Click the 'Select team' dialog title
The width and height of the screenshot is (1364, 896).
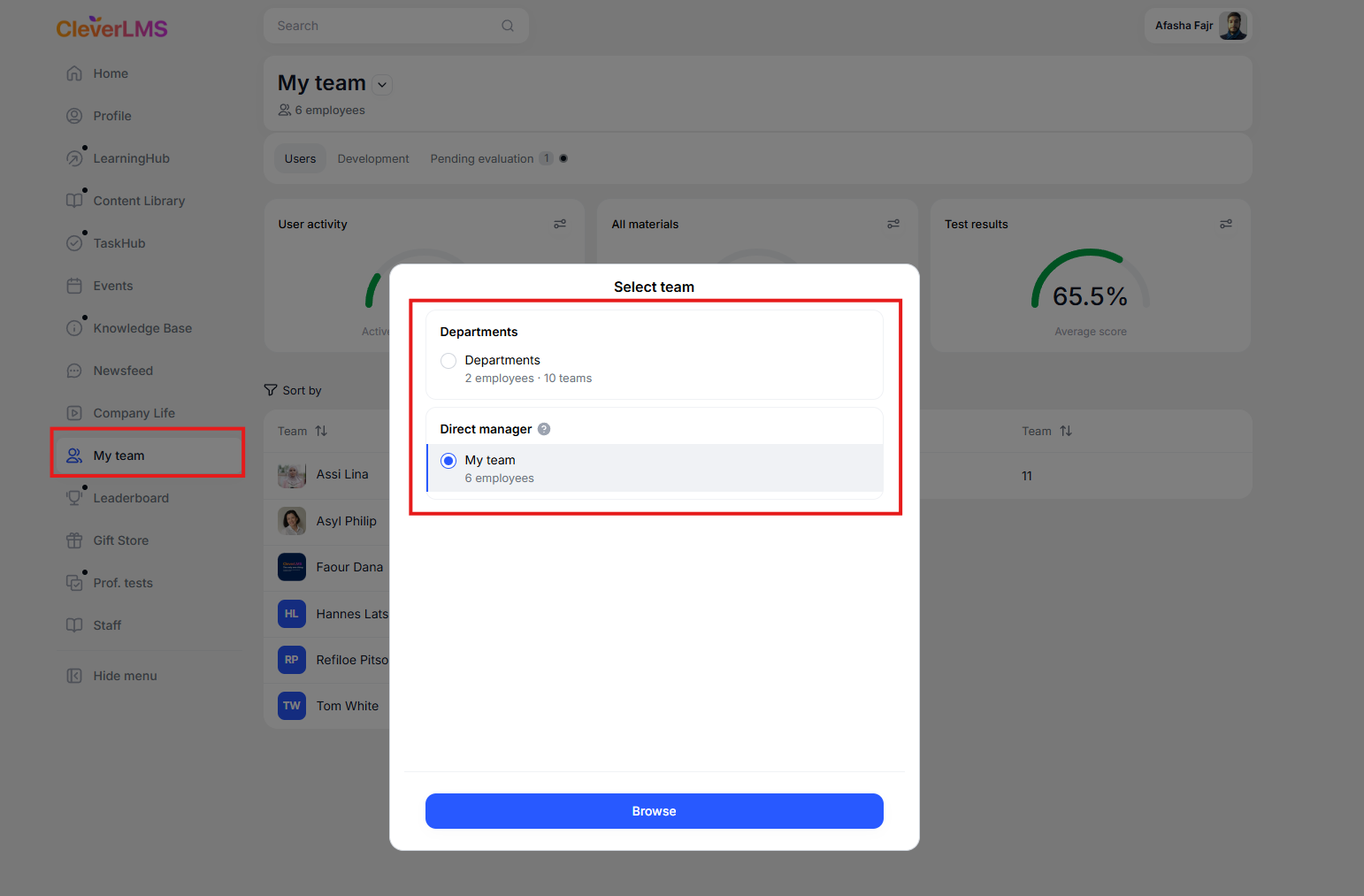(655, 287)
